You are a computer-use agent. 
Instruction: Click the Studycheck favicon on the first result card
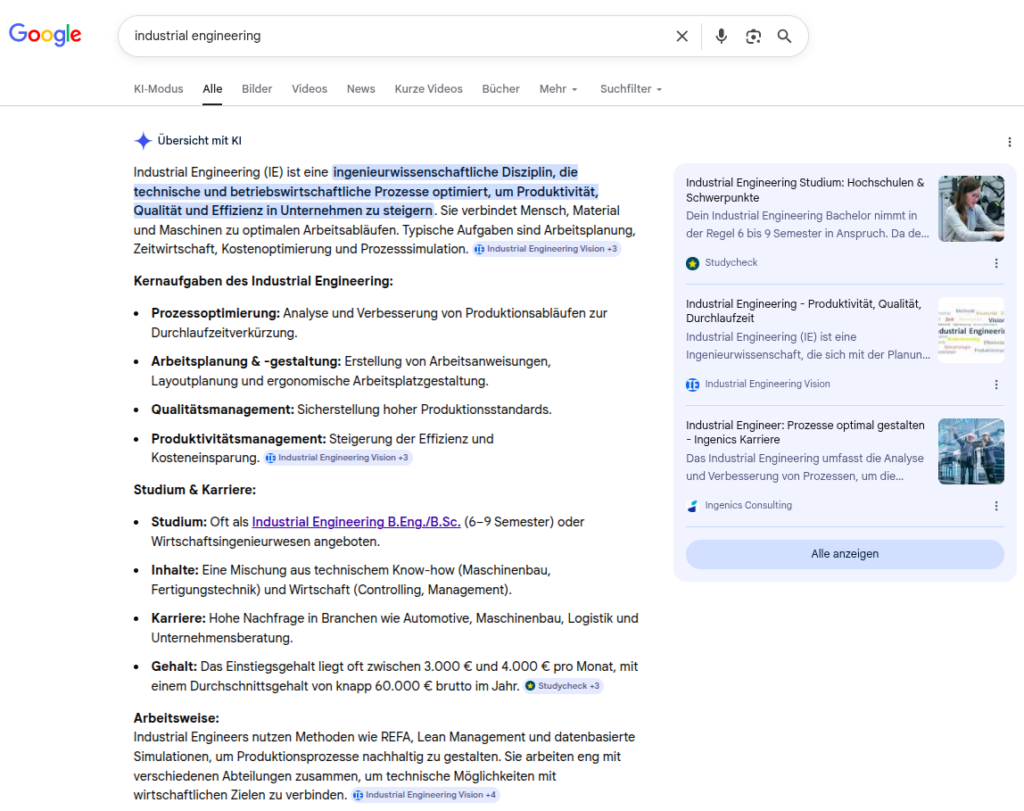[x=691, y=262]
